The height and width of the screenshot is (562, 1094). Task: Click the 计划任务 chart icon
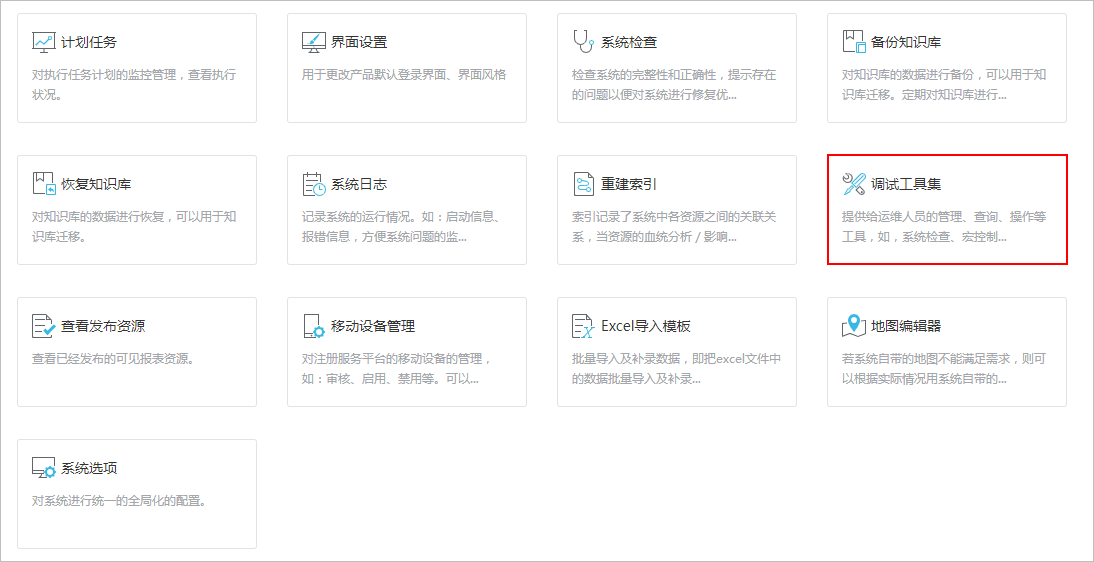(43, 41)
